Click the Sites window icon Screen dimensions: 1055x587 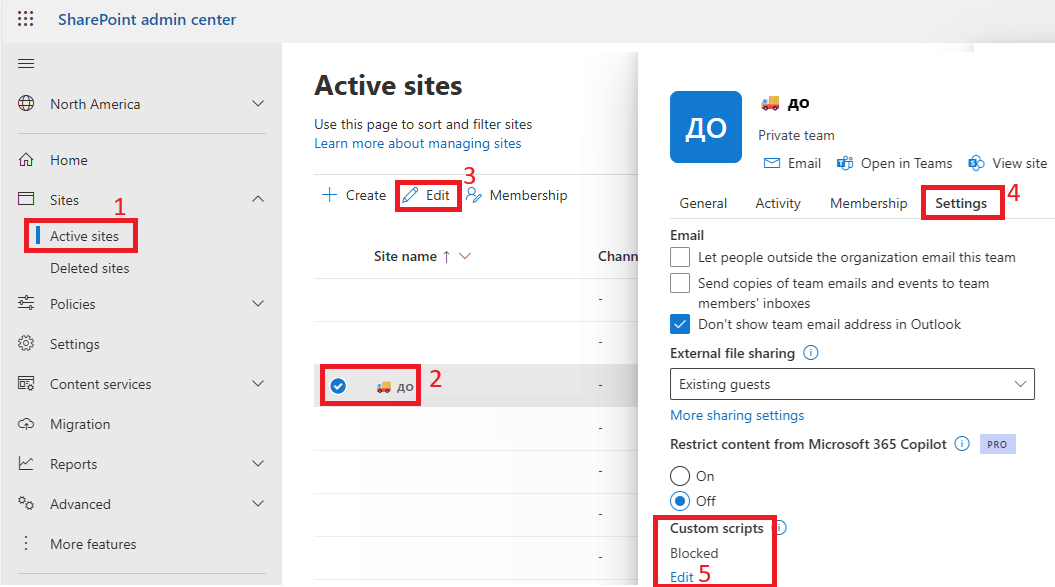click(x=26, y=199)
